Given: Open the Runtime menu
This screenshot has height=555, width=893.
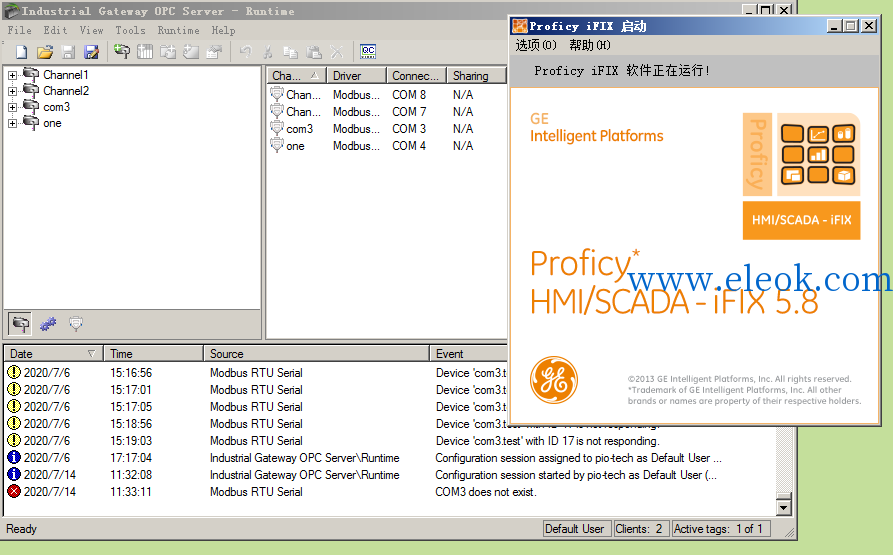Looking at the screenshot, I should 178,30.
